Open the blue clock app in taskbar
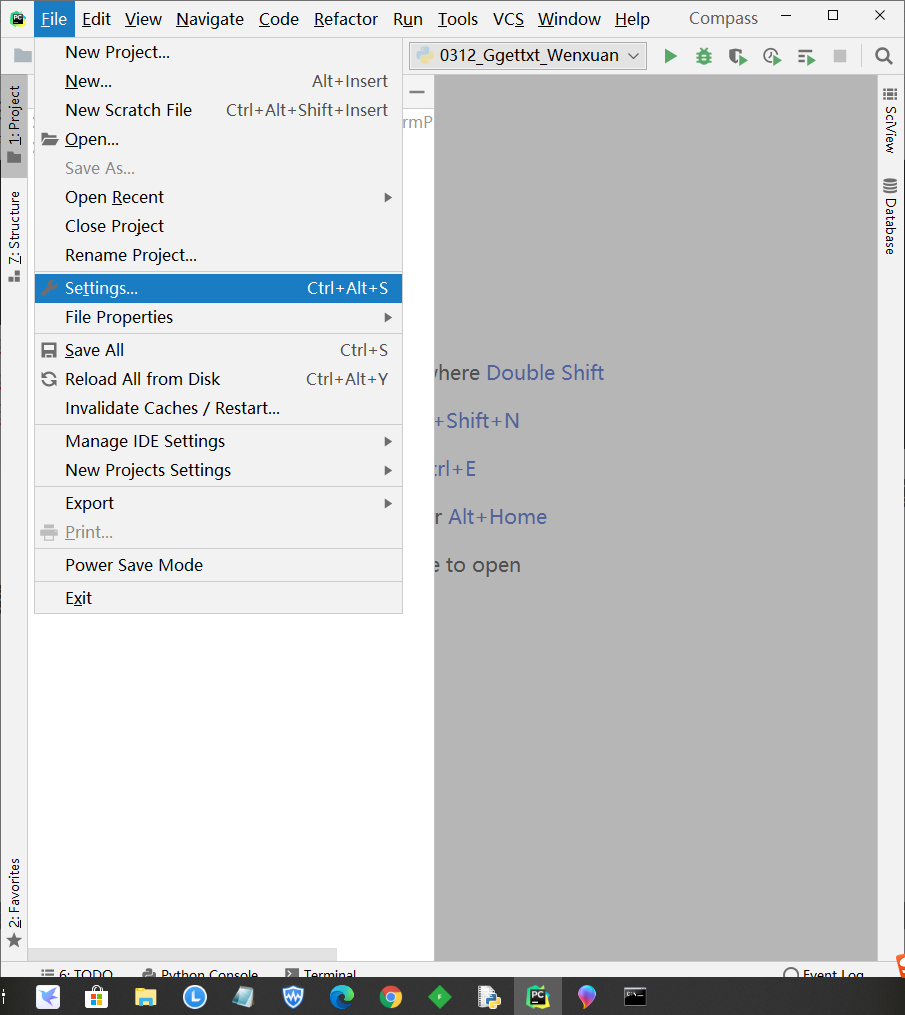 (x=195, y=997)
